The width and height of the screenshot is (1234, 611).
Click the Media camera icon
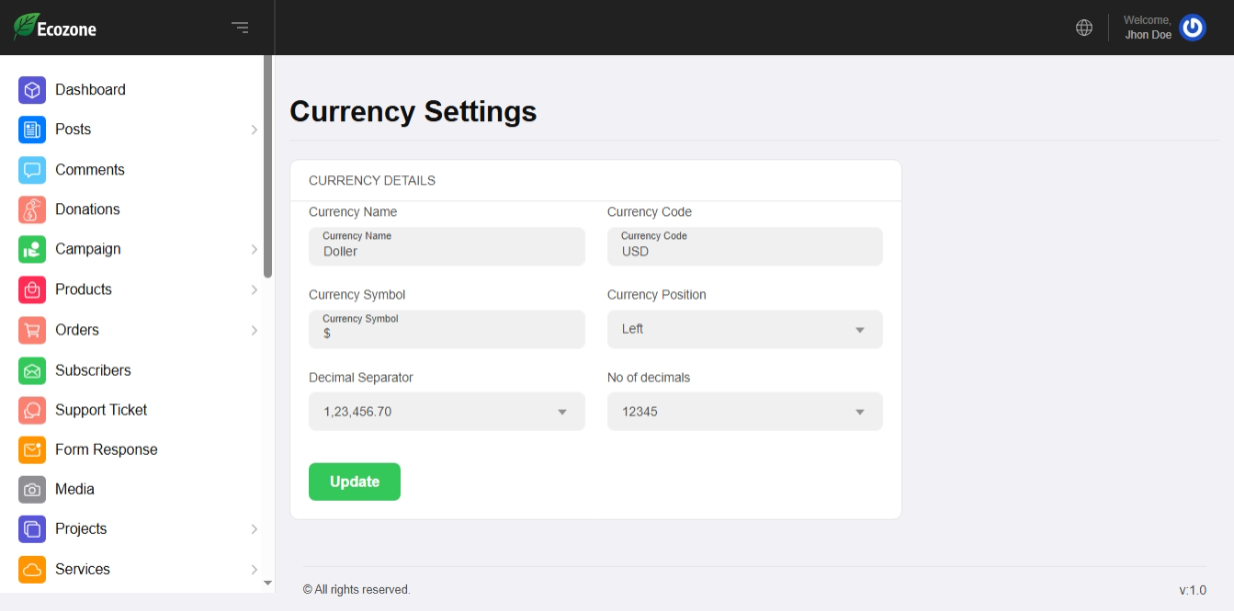coord(32,490)
